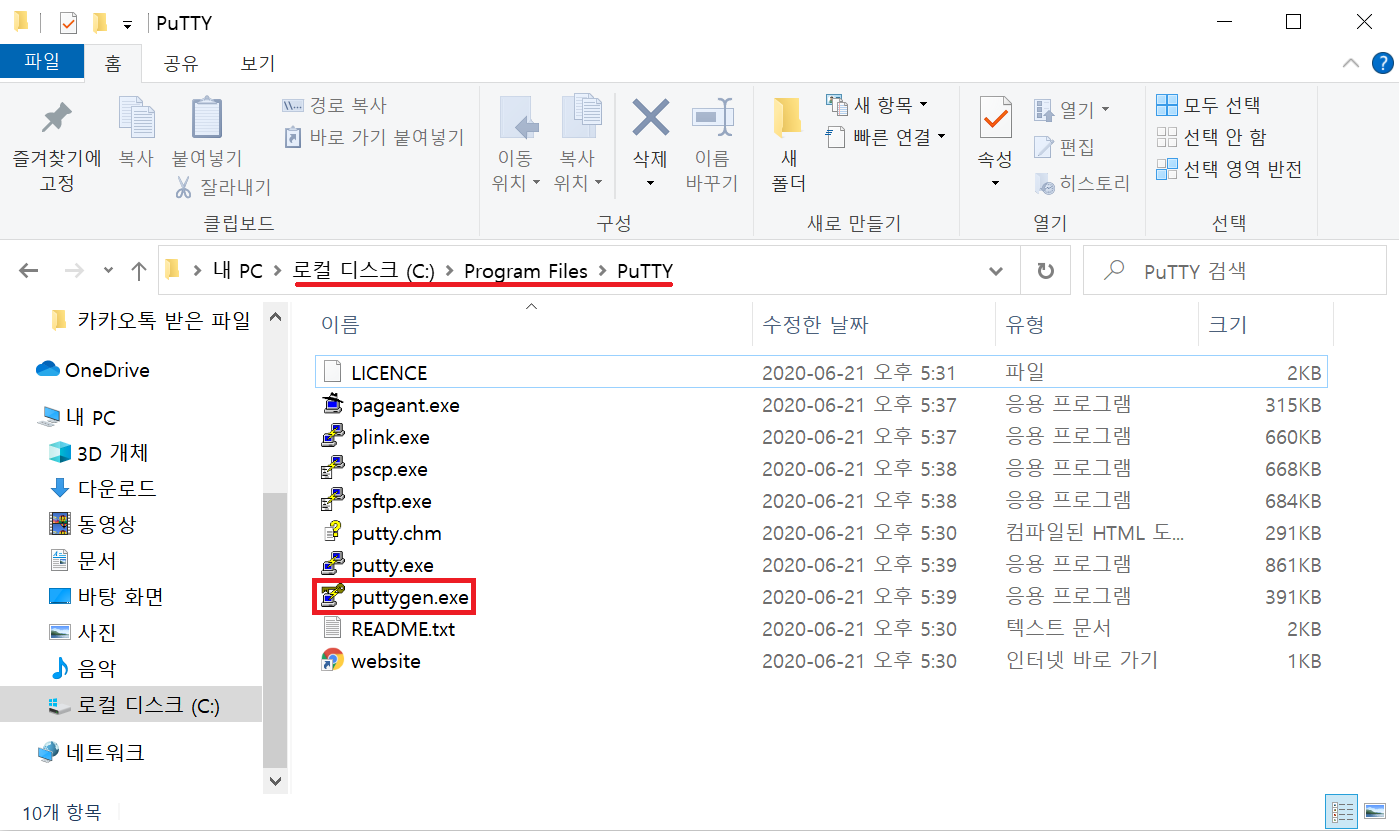Select the pscp.exe icon
The height and width of the screenshot is (831, 1400).
point(332,469)
